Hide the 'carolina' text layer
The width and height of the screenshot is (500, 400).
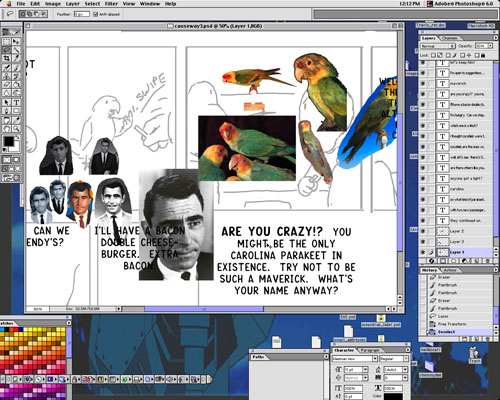tap(423, 189)
